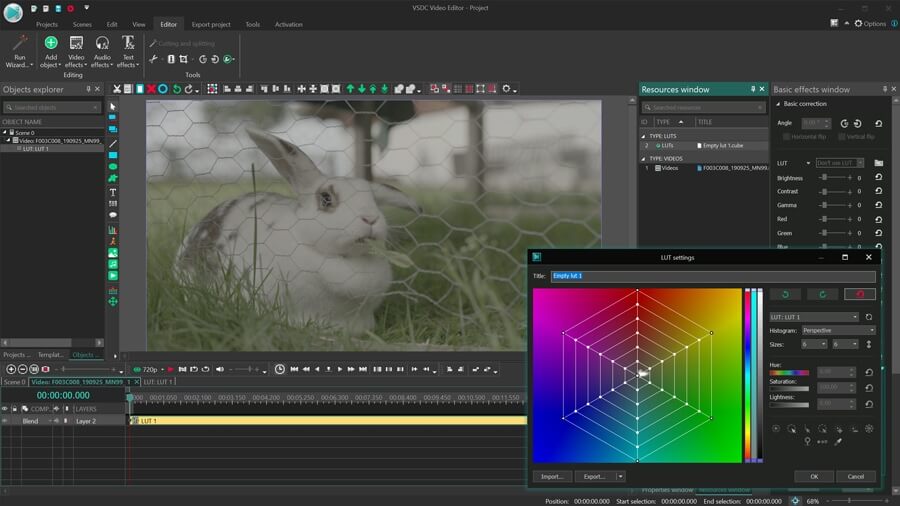Click the LUT folder browse icon
This screenshot has width=900, height=506.
coord(878,163)
